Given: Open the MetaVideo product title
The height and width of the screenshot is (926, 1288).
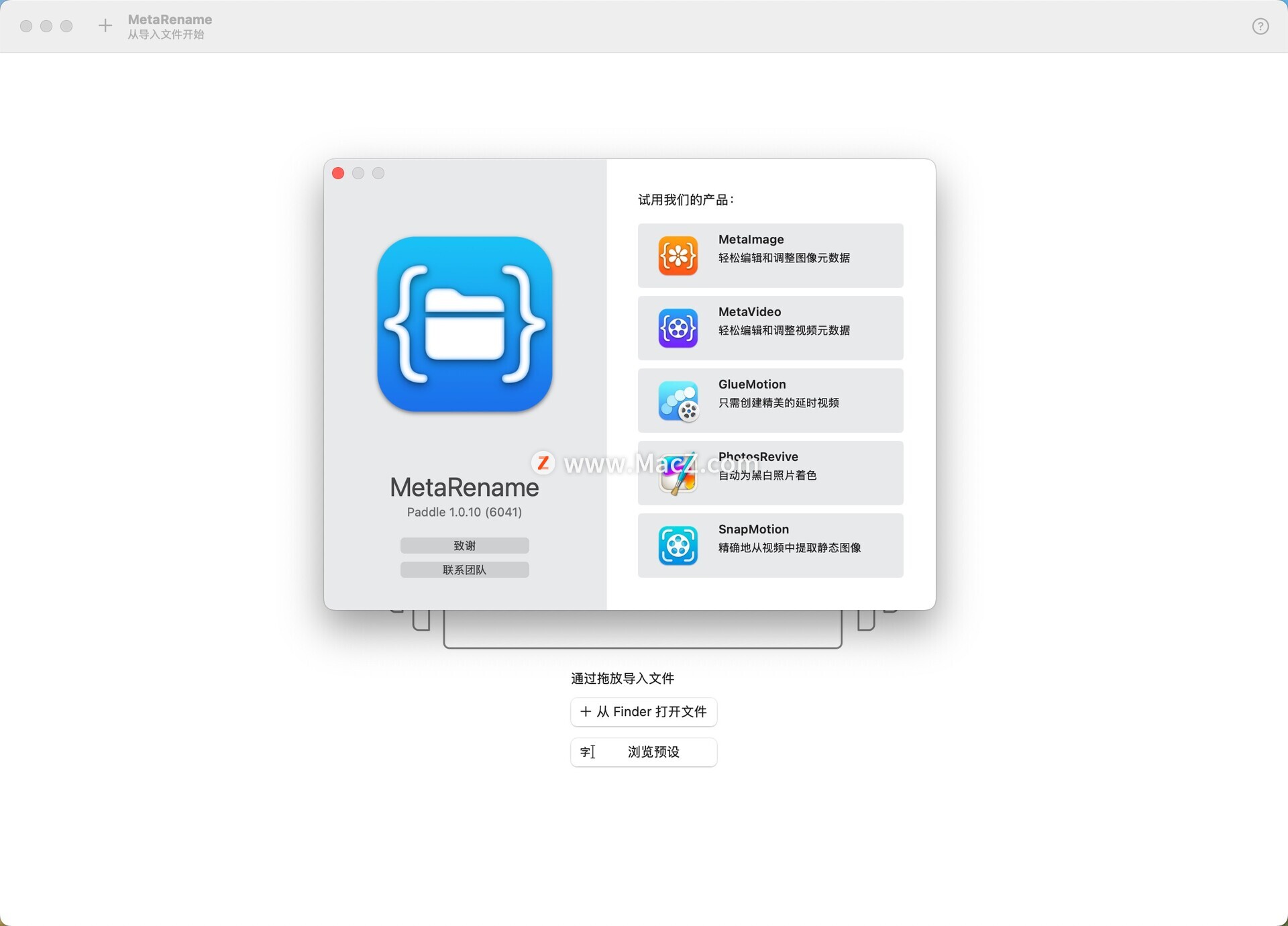Looking at the screenshot, I should click(x=749, y=312).
